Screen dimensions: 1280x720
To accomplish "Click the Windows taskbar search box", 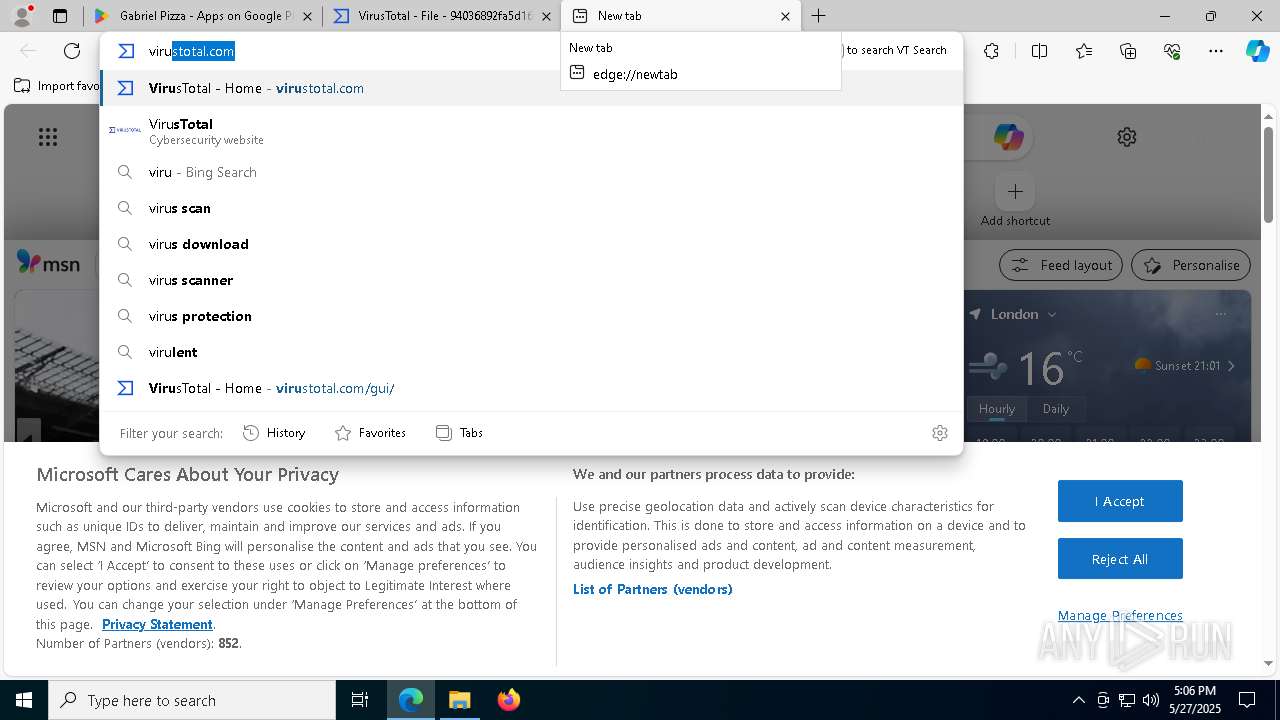I will click(x=192, y=700).
